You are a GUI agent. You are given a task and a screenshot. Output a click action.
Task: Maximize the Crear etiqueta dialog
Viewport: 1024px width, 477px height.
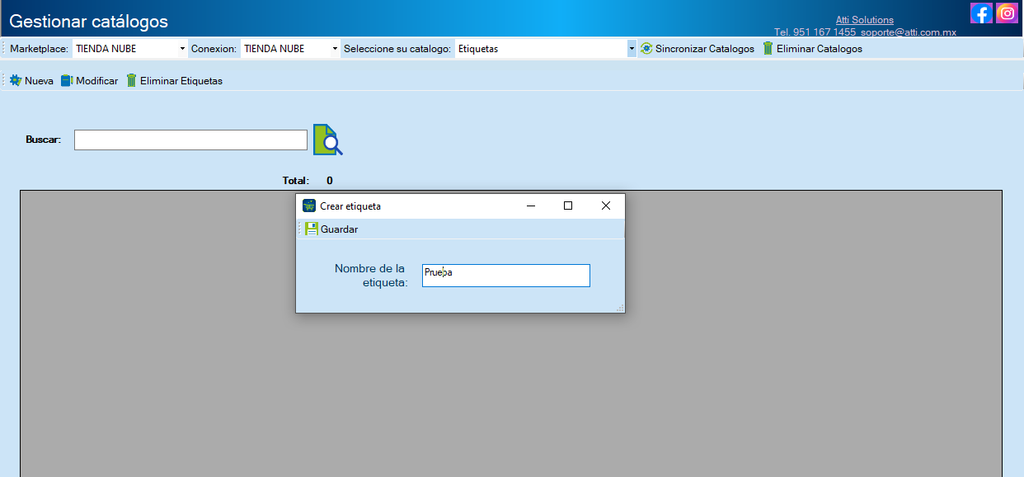pos(568,206)
